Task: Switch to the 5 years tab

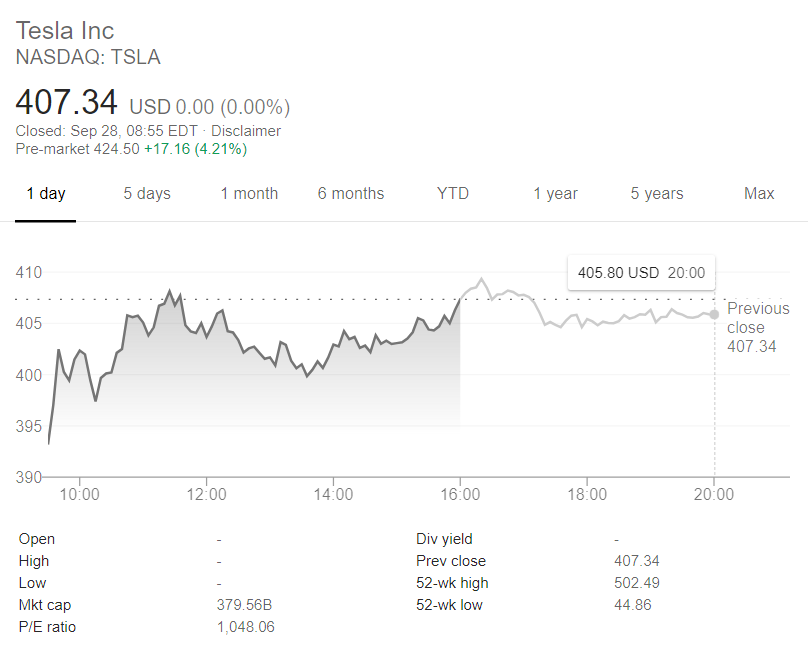Action: [656, 194]
